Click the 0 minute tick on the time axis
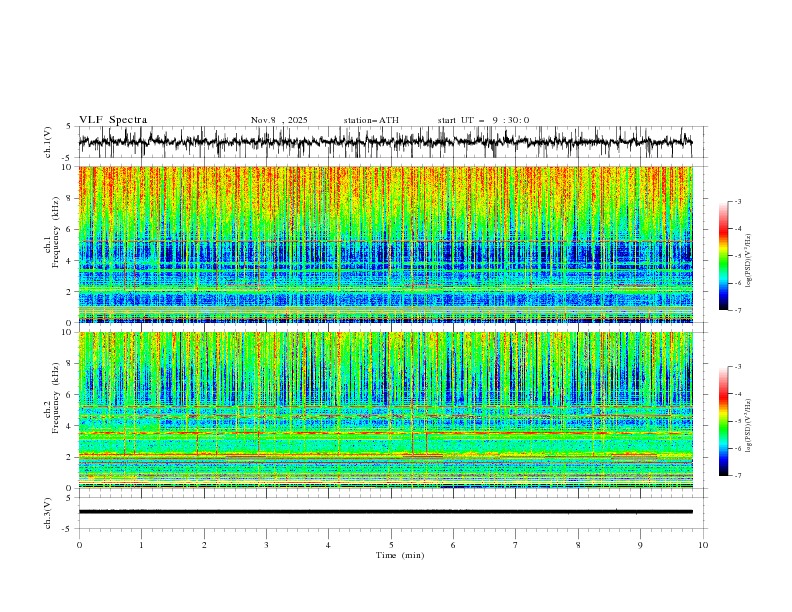This screenshot has height=612, width=792. pyautogui.click(x=79, y=545)
